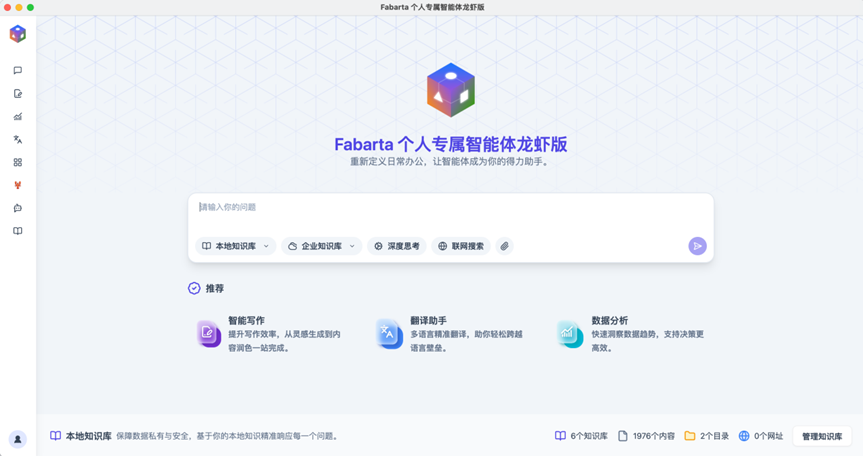Click the purple send button
The image size is (863, 456).
(697, 246)
